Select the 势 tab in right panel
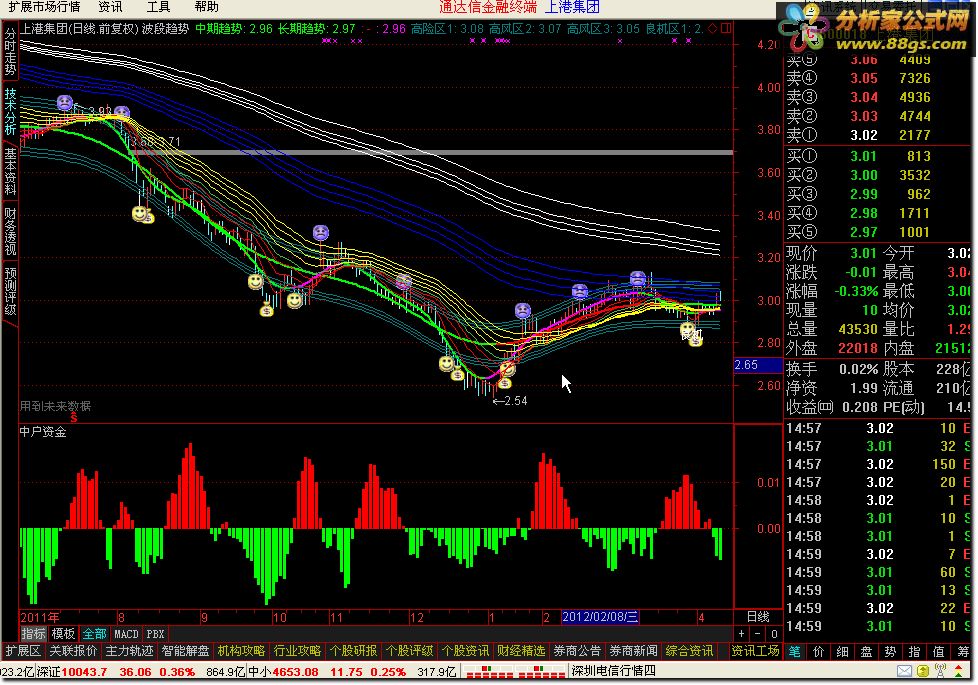The height and width of the screenshot is (685, 978). 890,651
